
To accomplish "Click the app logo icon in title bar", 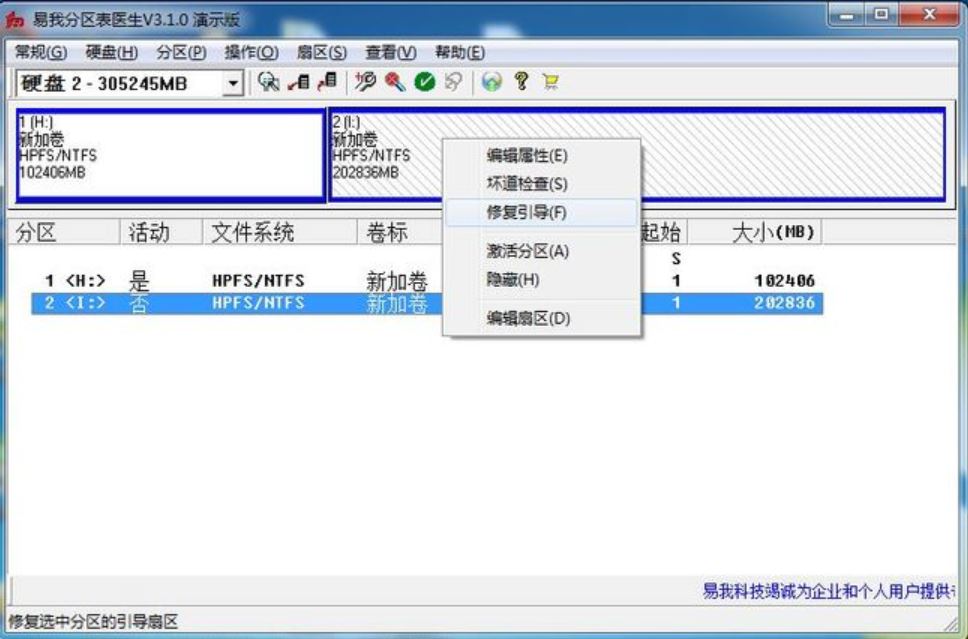I will [x=15, y=20].
